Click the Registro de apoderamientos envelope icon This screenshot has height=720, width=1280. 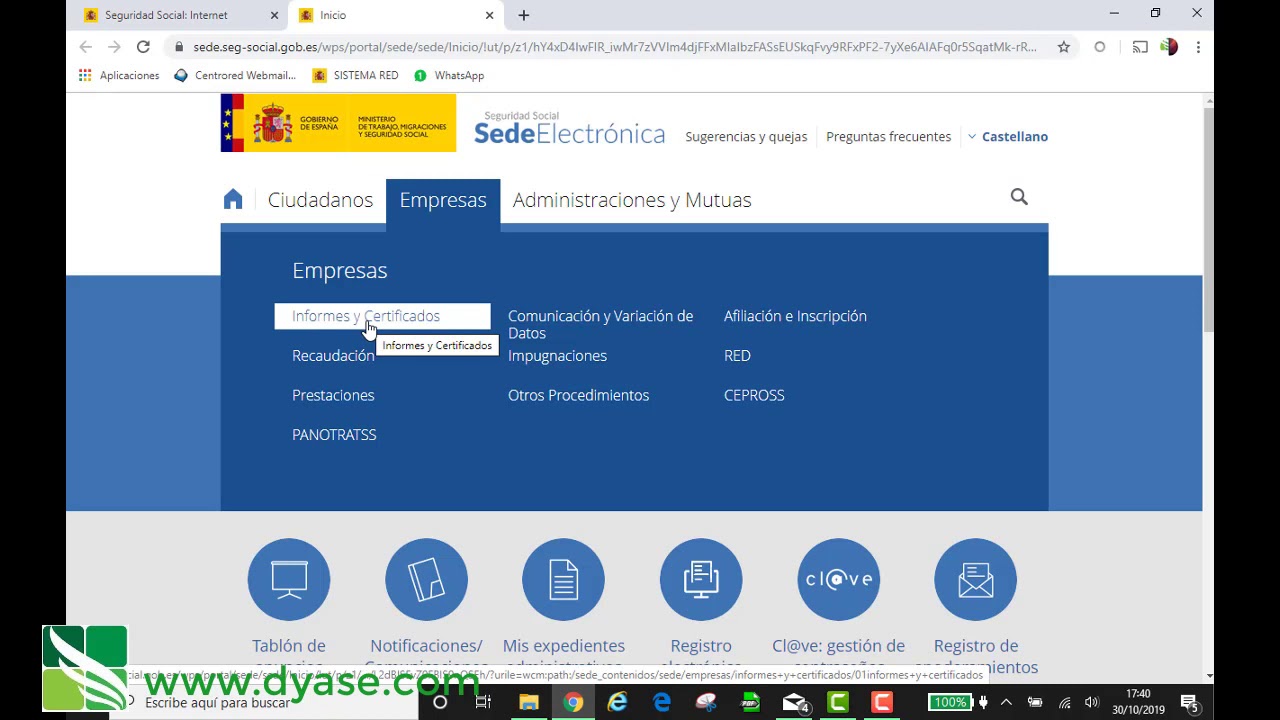click(975, 579)
